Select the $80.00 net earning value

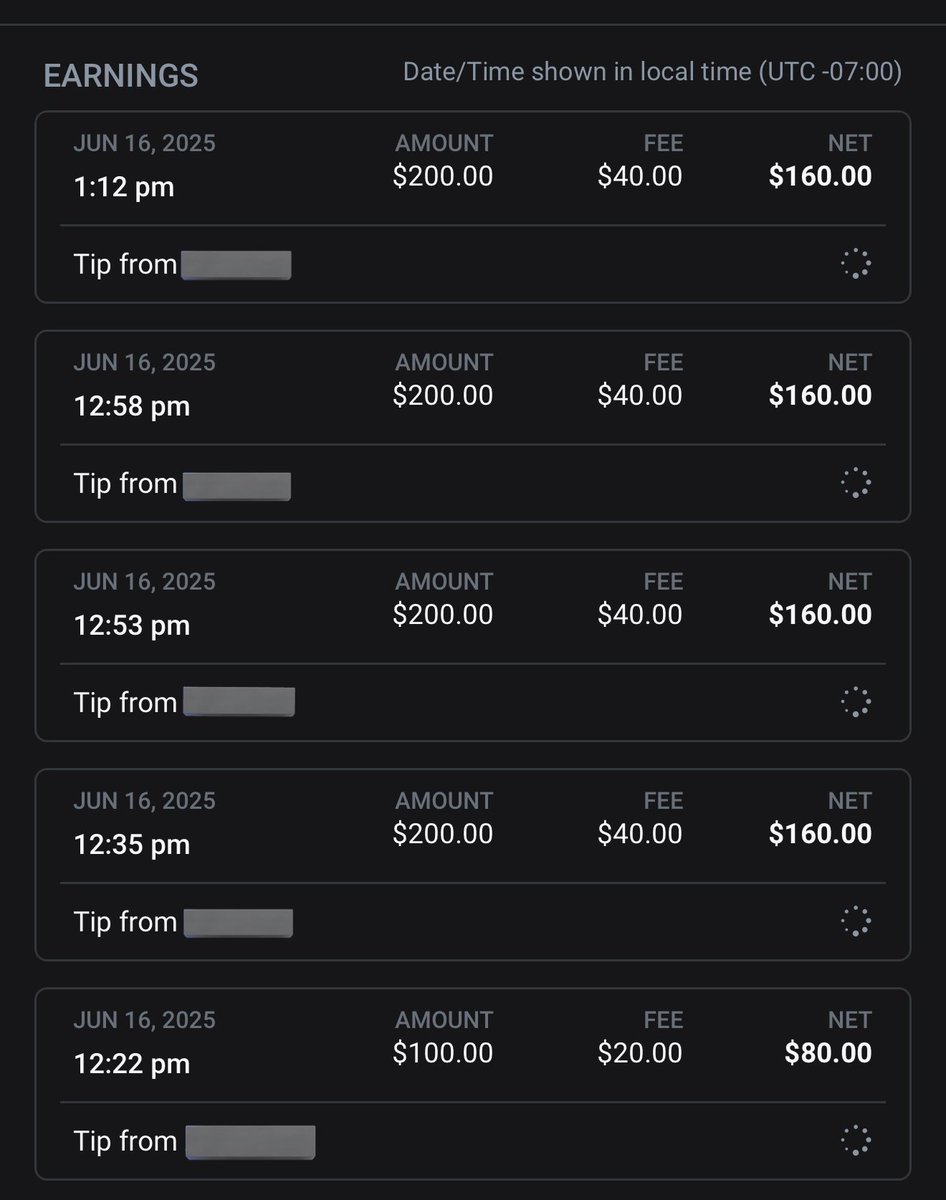click(x=828, y=1053)
